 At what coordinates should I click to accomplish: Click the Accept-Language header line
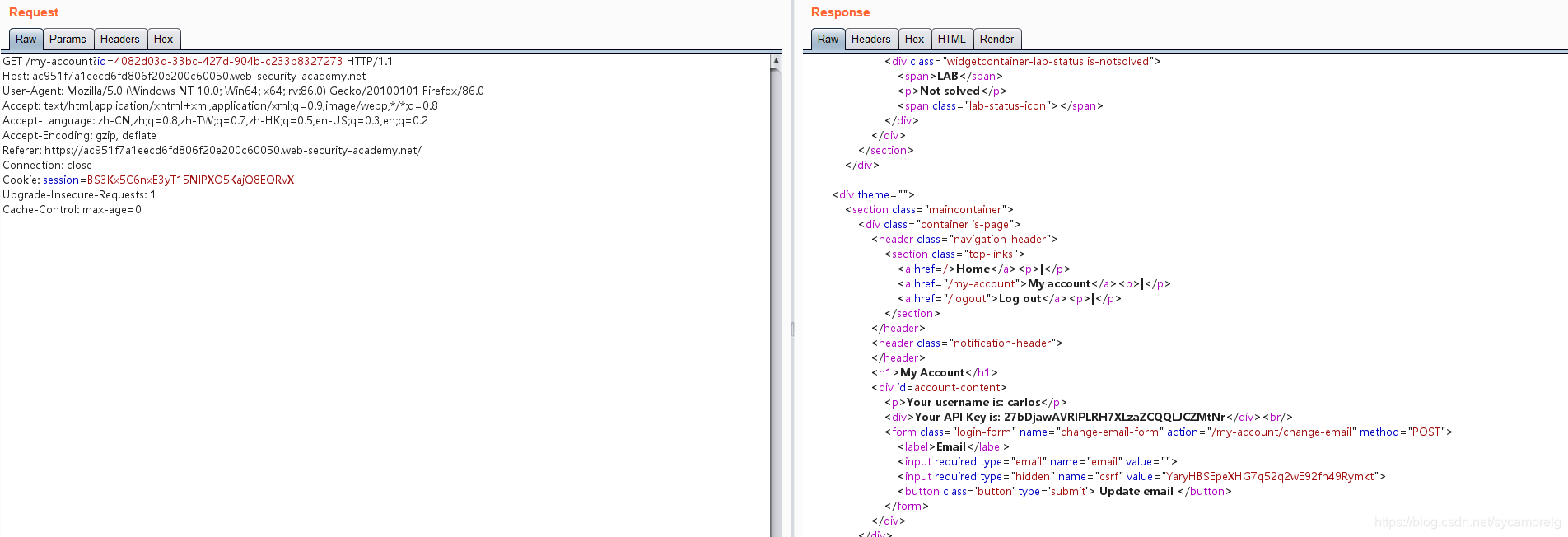(x=216, y=121)
